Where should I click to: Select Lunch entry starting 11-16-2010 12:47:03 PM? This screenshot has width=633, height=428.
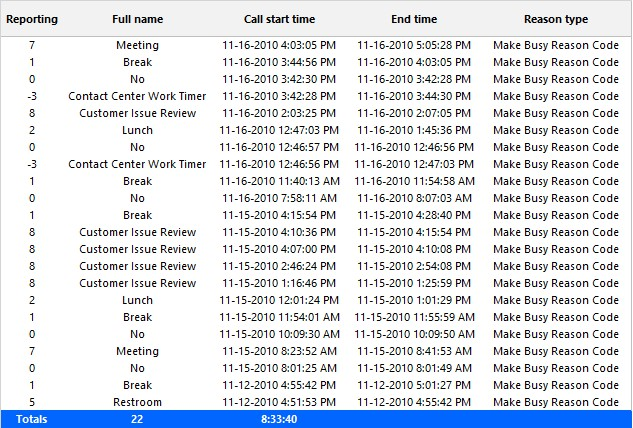point(138,130)
